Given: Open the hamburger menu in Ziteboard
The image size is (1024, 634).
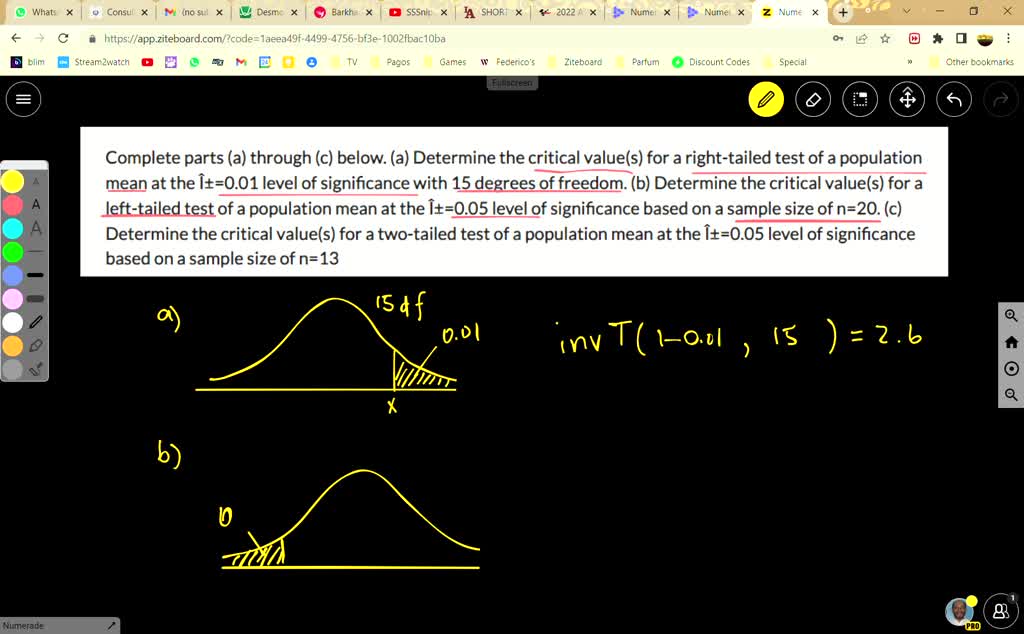Looking at the screenshot, I should pos(23,99).
